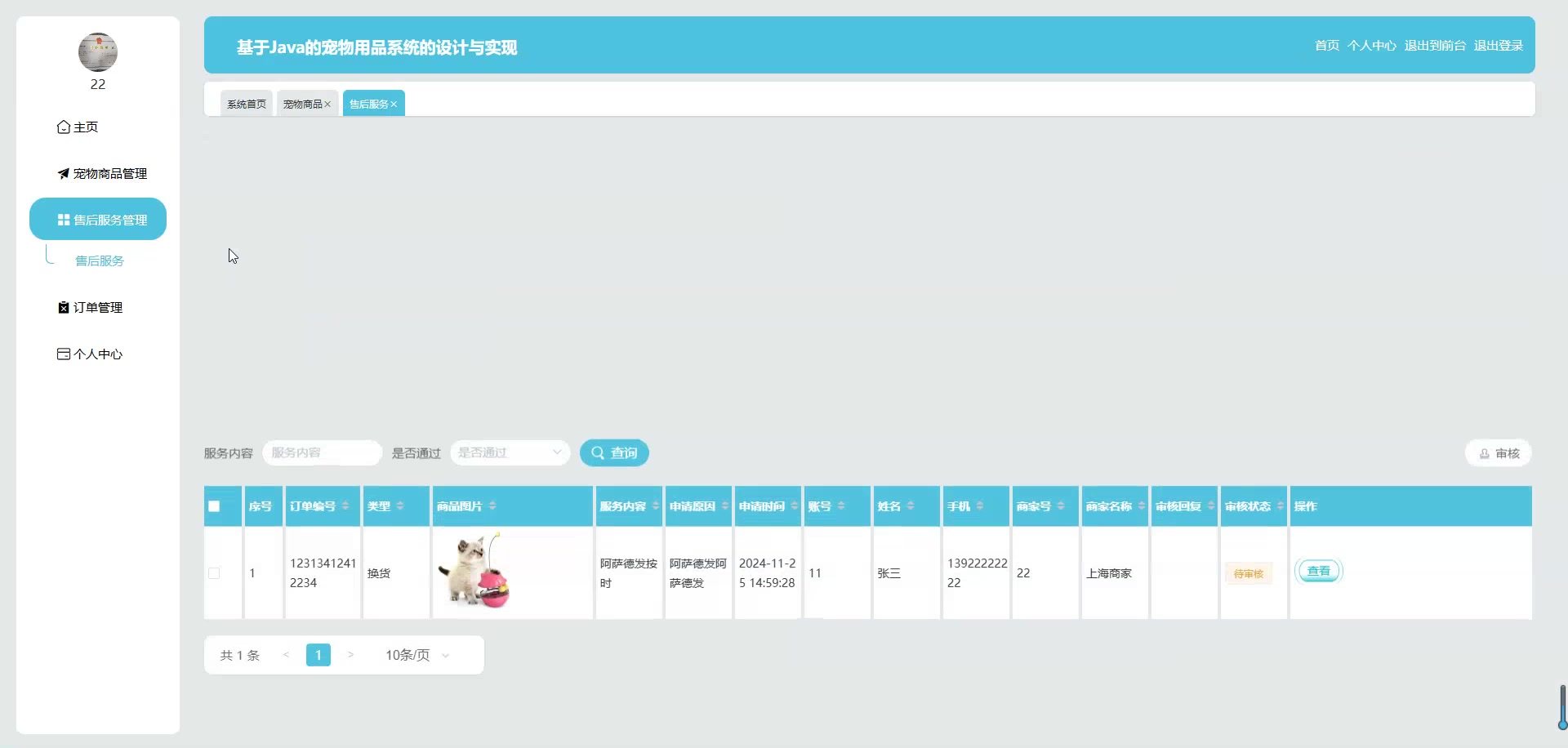
Task: Sort by 审核状态 column
Action: tap(1281, 506)
